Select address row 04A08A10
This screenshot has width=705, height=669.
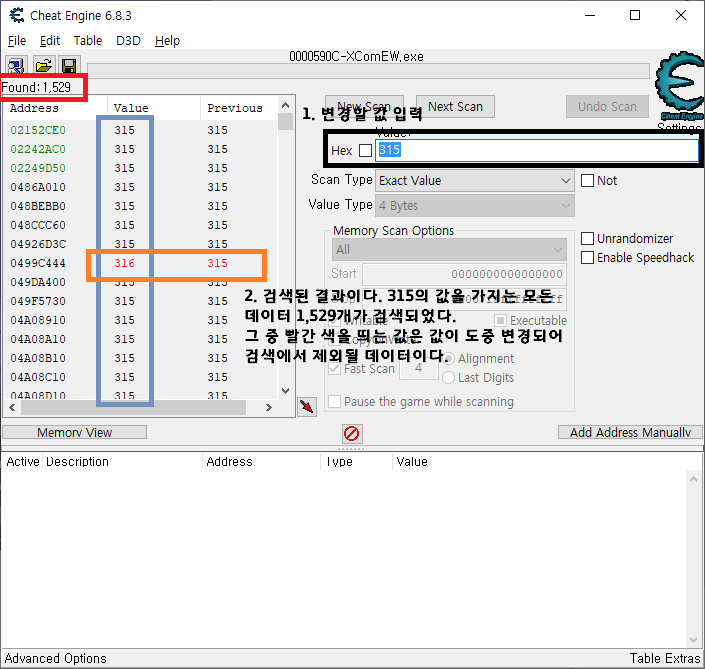coord(141,339)
